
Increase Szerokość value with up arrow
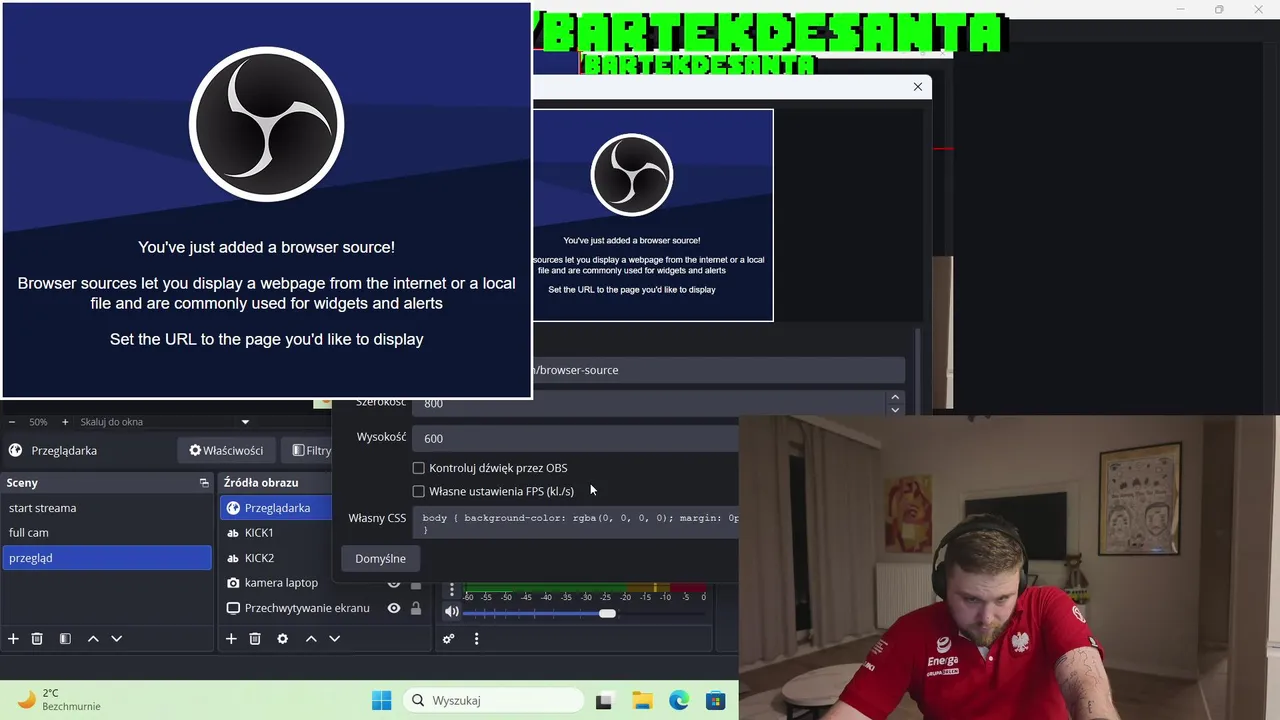click(x=895, y=397)
